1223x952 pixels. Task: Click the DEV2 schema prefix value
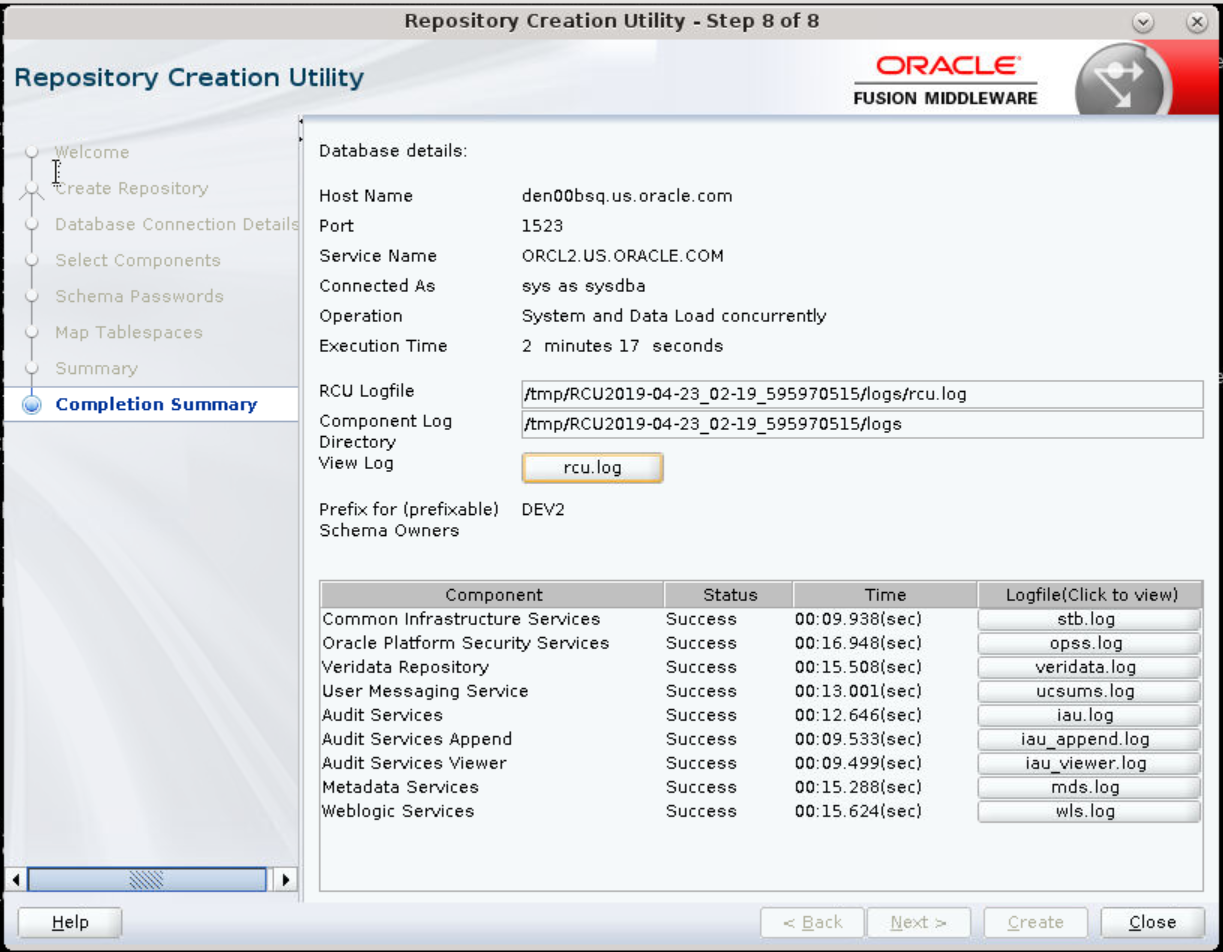click(543, 509)
